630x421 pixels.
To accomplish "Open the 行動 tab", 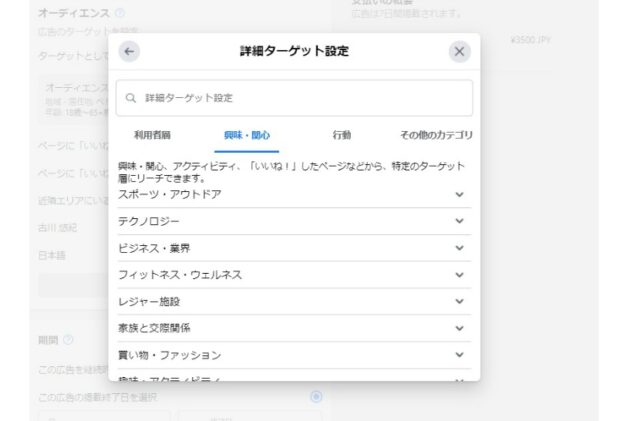I will click(x=342, y=135).
